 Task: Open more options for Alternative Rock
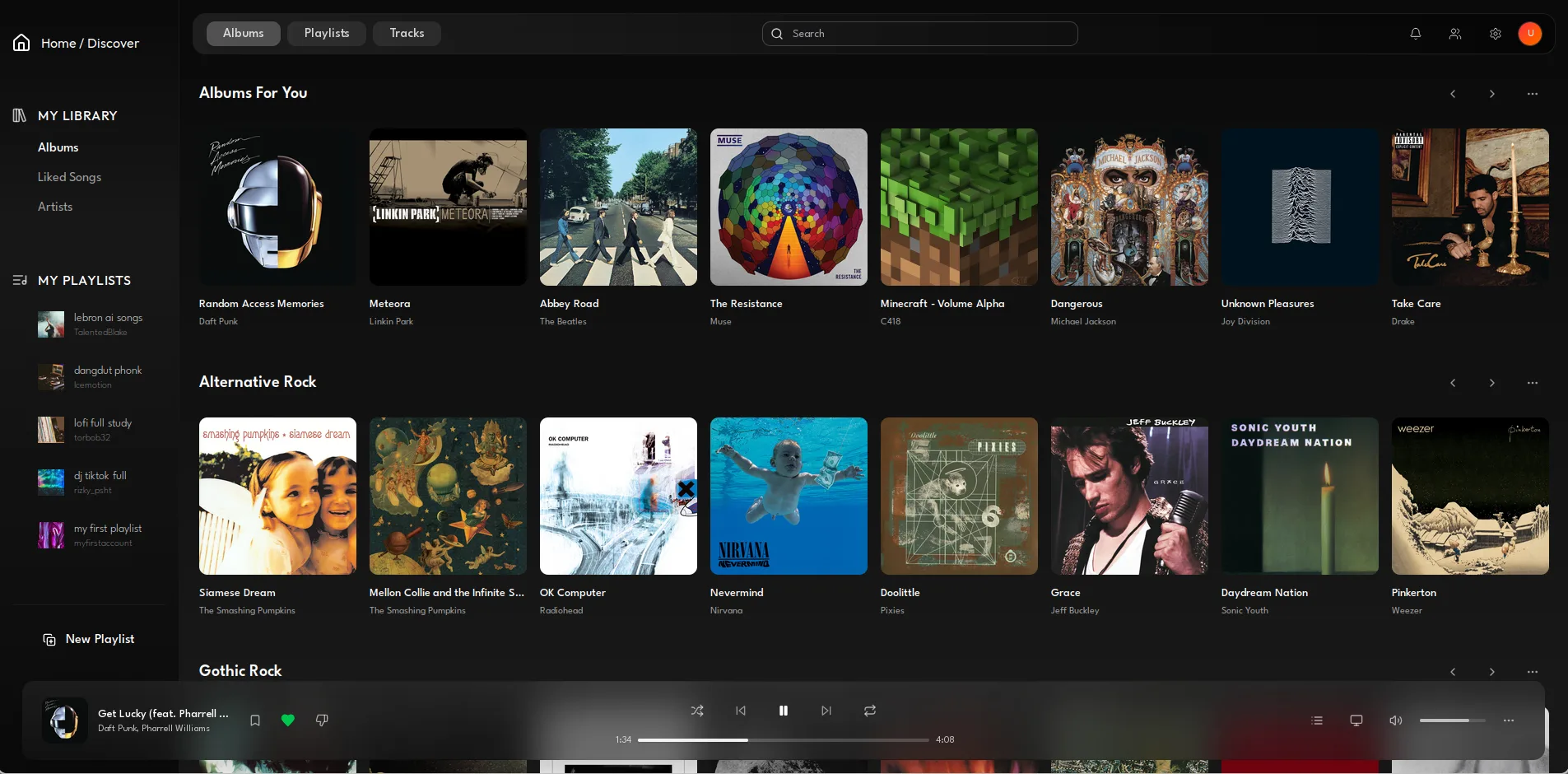coord(1533,383)
